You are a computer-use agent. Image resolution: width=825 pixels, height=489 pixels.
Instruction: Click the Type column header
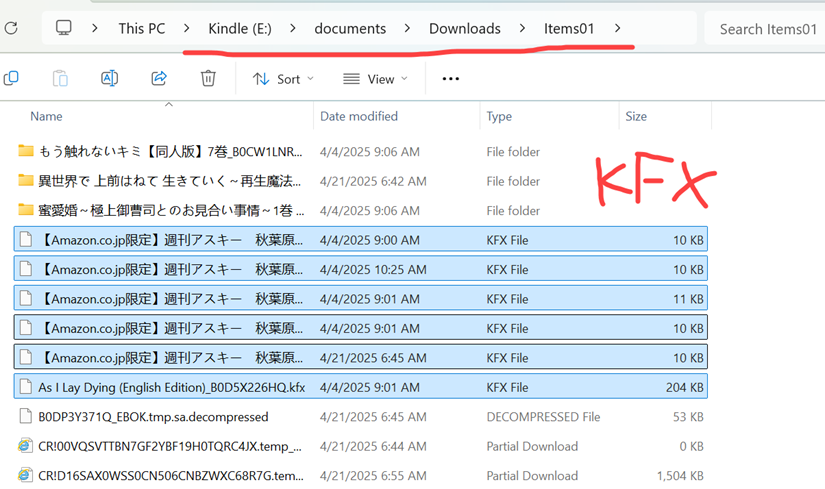tap(499, 117)
